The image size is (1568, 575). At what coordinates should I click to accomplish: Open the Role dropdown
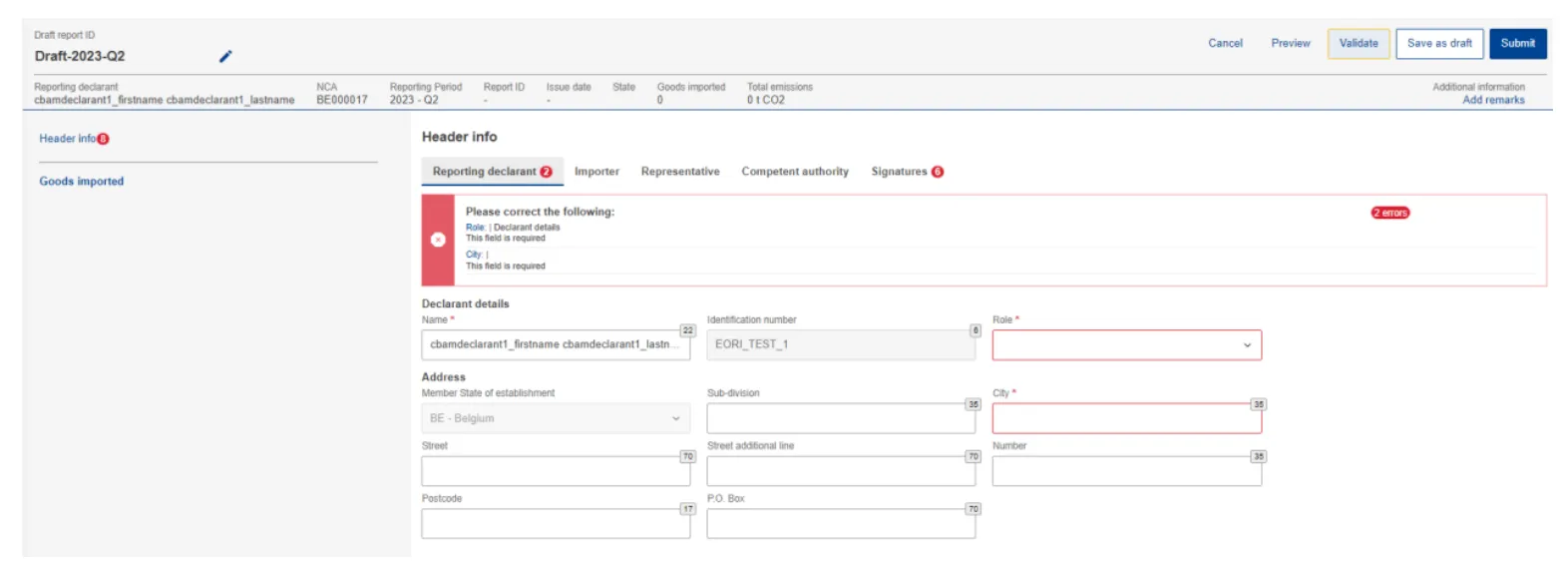point(1126,345)
